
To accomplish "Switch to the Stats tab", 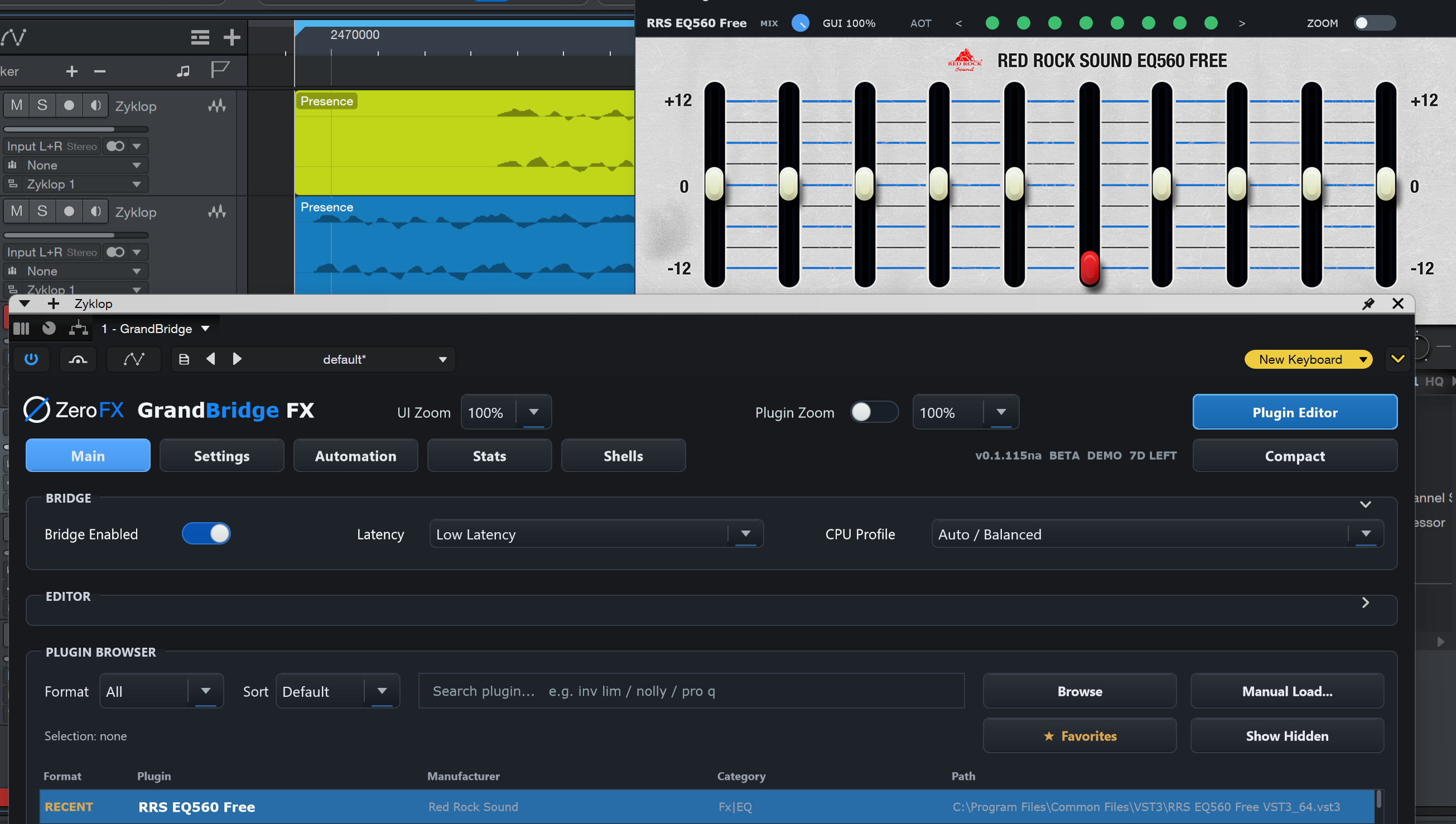I will (x=489, y=456).
